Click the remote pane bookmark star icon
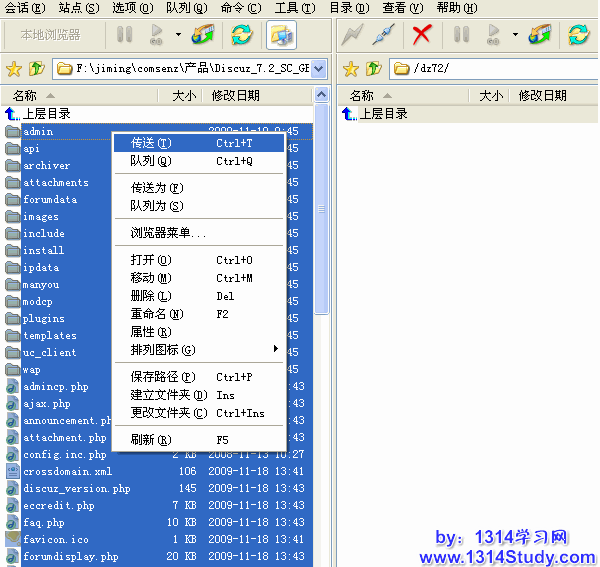 [x=351, y=69]
